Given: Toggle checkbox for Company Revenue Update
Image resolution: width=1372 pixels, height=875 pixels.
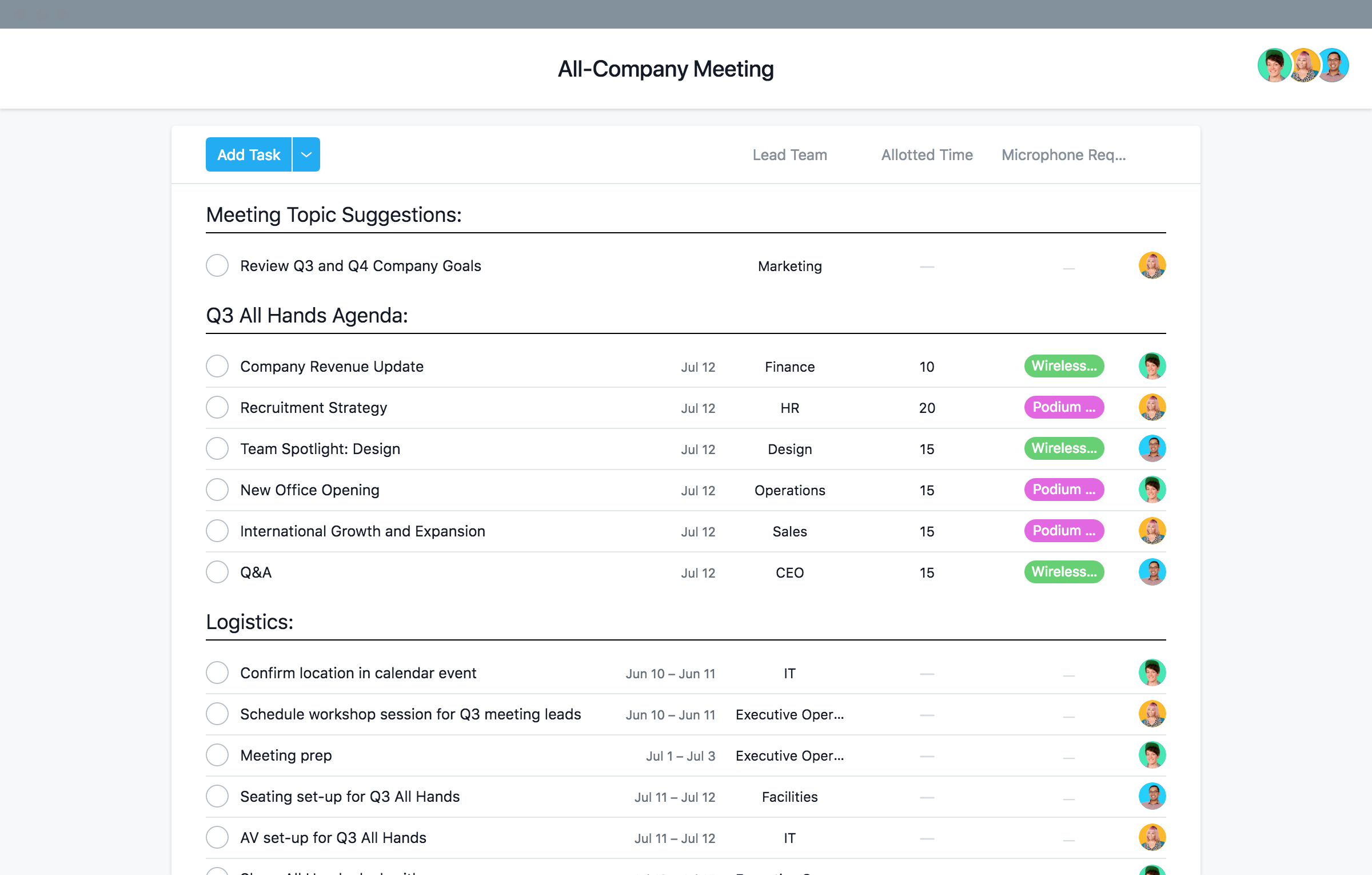Looking at the screenshot, I should pos(217,366).
